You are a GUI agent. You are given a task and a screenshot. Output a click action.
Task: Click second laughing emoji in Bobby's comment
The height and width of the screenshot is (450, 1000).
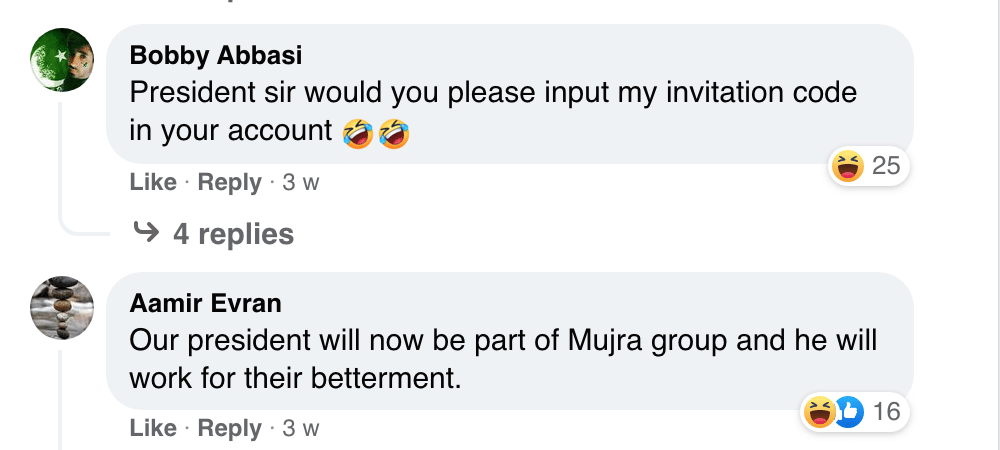(x=393, y=132)
